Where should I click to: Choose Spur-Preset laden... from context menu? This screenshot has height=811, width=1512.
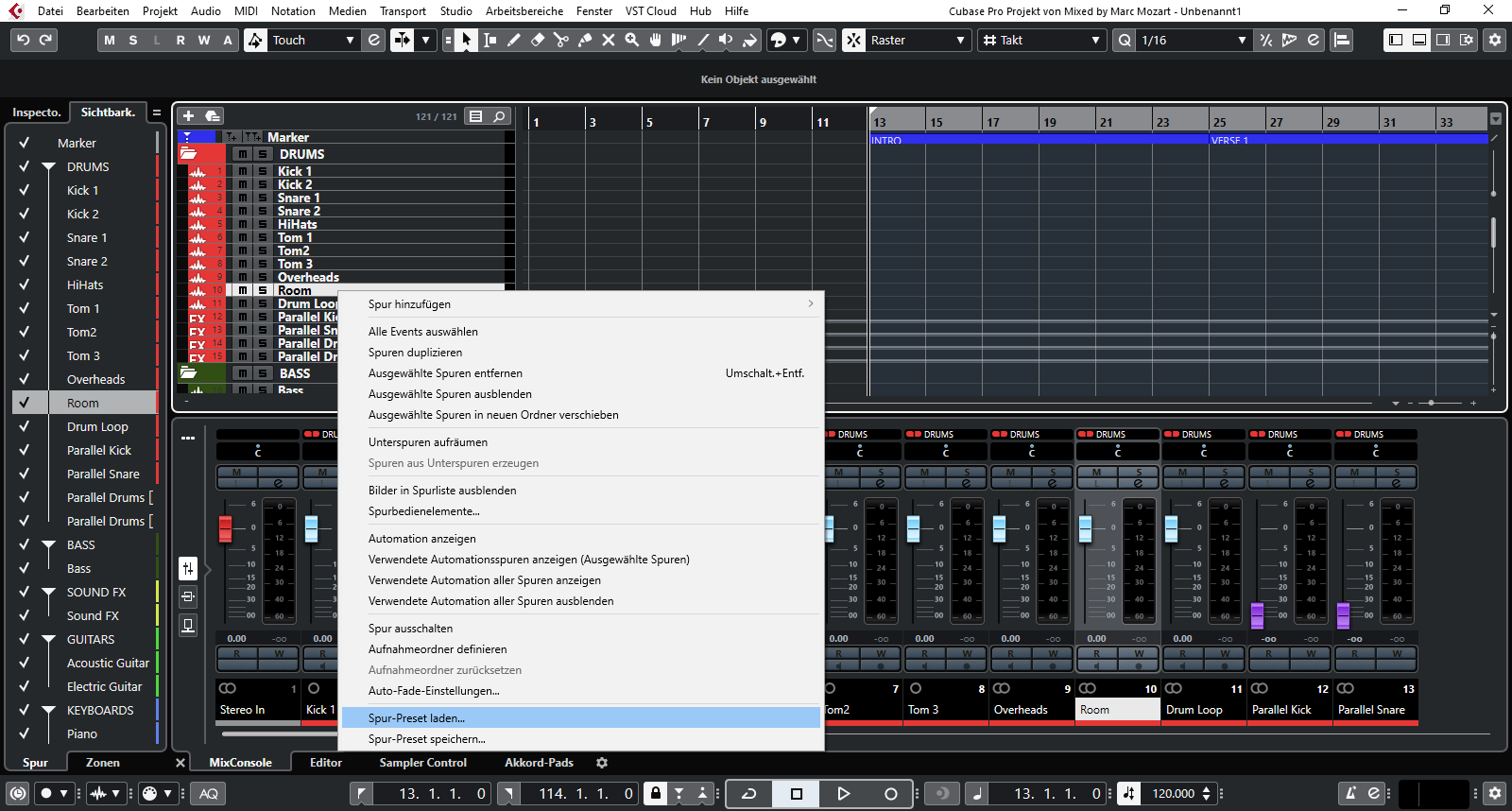click(581, 718)
